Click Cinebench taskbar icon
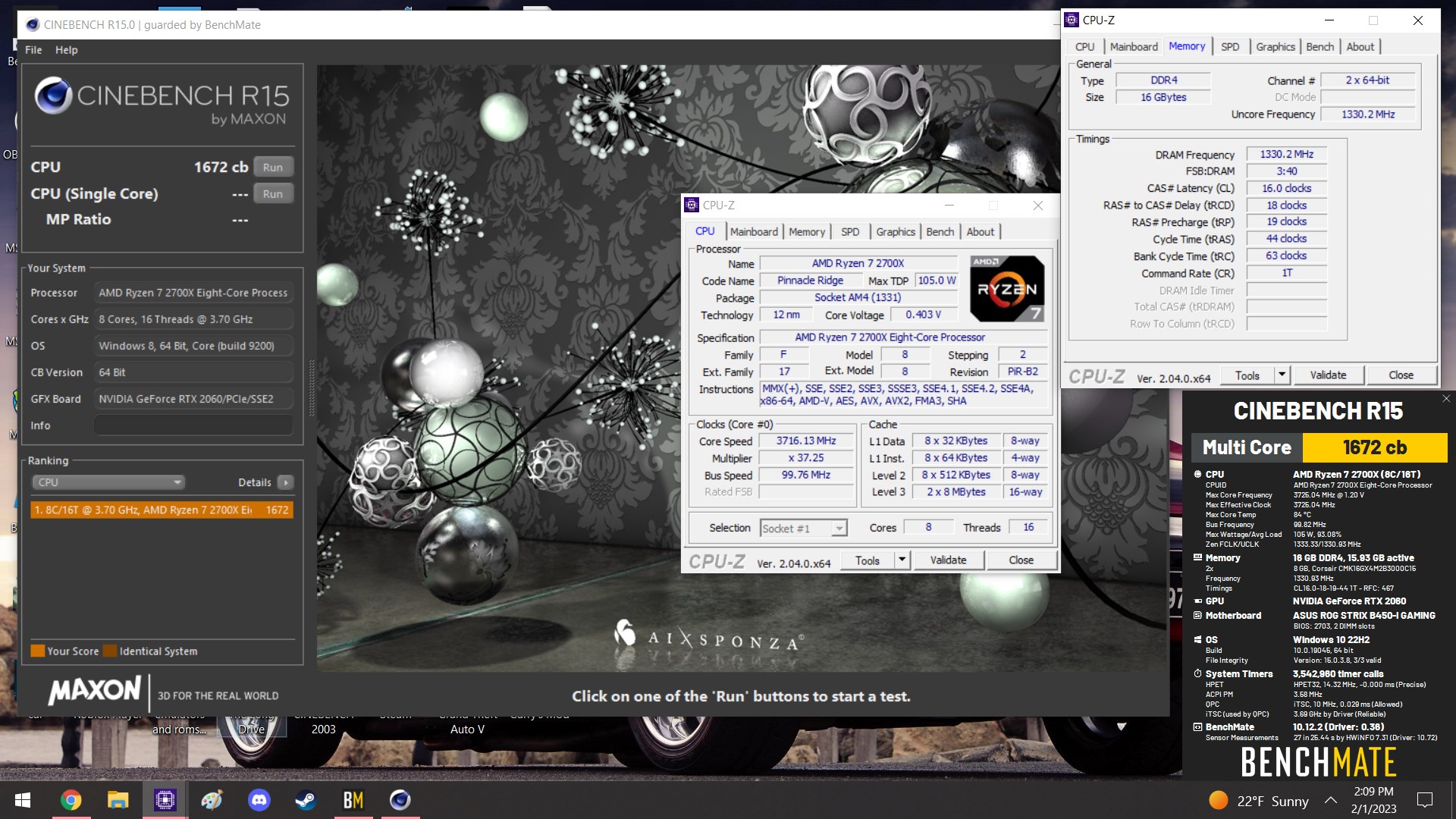 click(400, 800)
